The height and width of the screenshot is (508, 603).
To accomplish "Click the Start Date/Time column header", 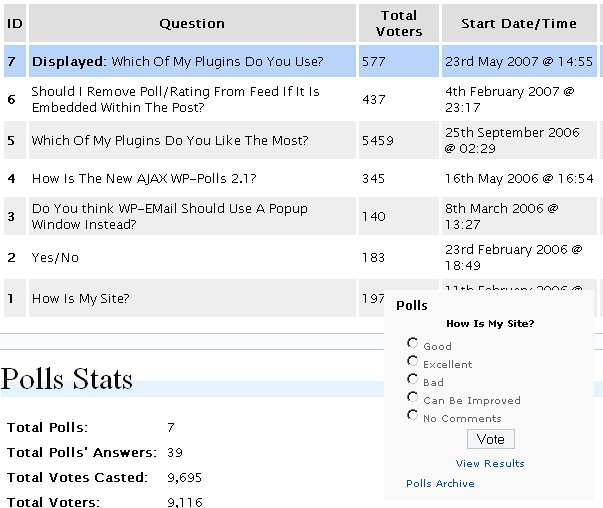I will click(x=518, y=23).
